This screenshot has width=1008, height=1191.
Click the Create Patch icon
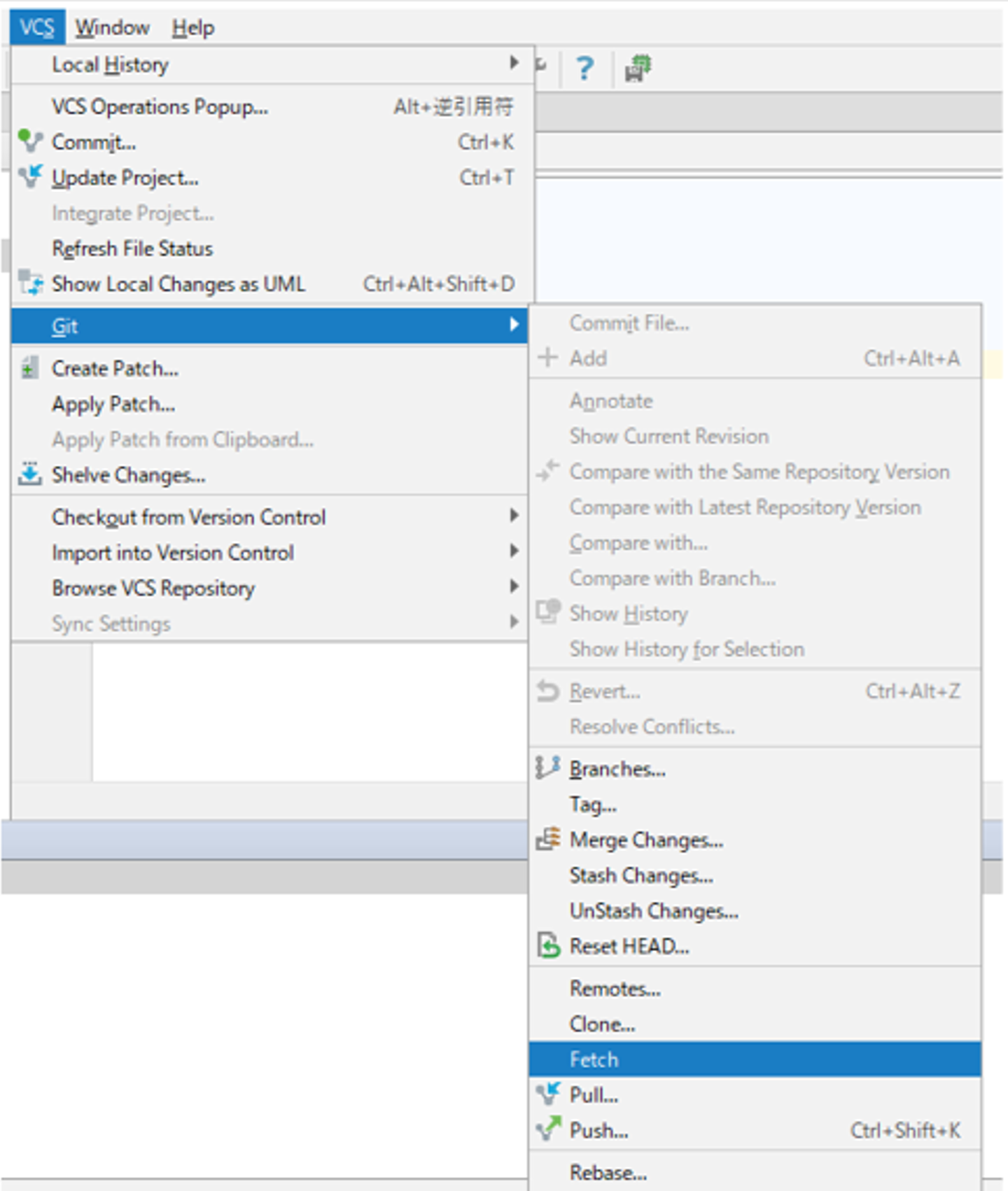[x=29, y=367]
